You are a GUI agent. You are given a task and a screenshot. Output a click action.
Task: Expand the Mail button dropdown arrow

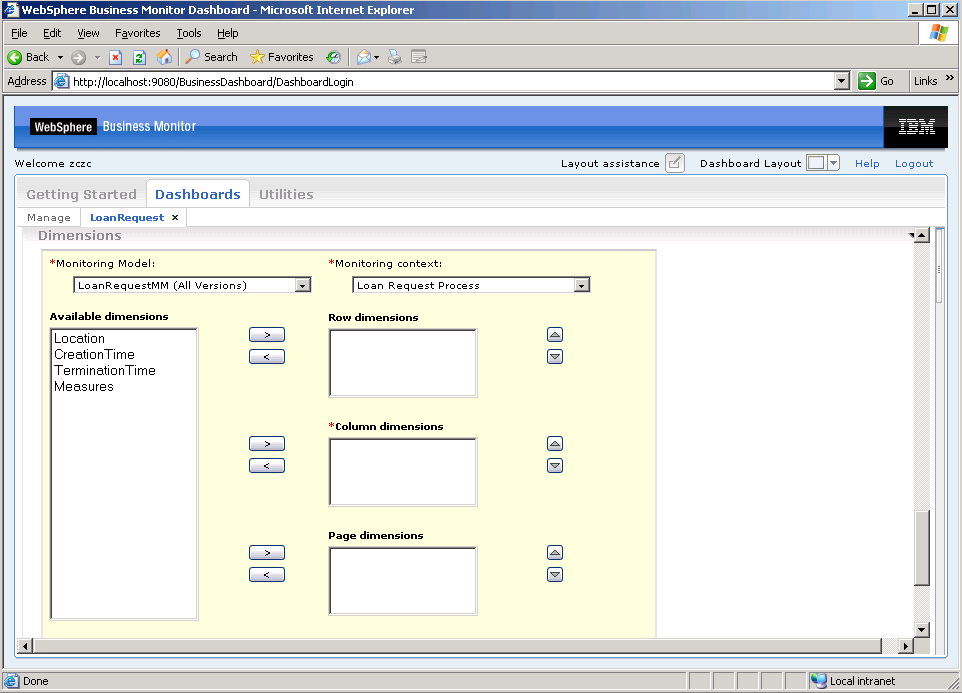(x=377, y=58)
